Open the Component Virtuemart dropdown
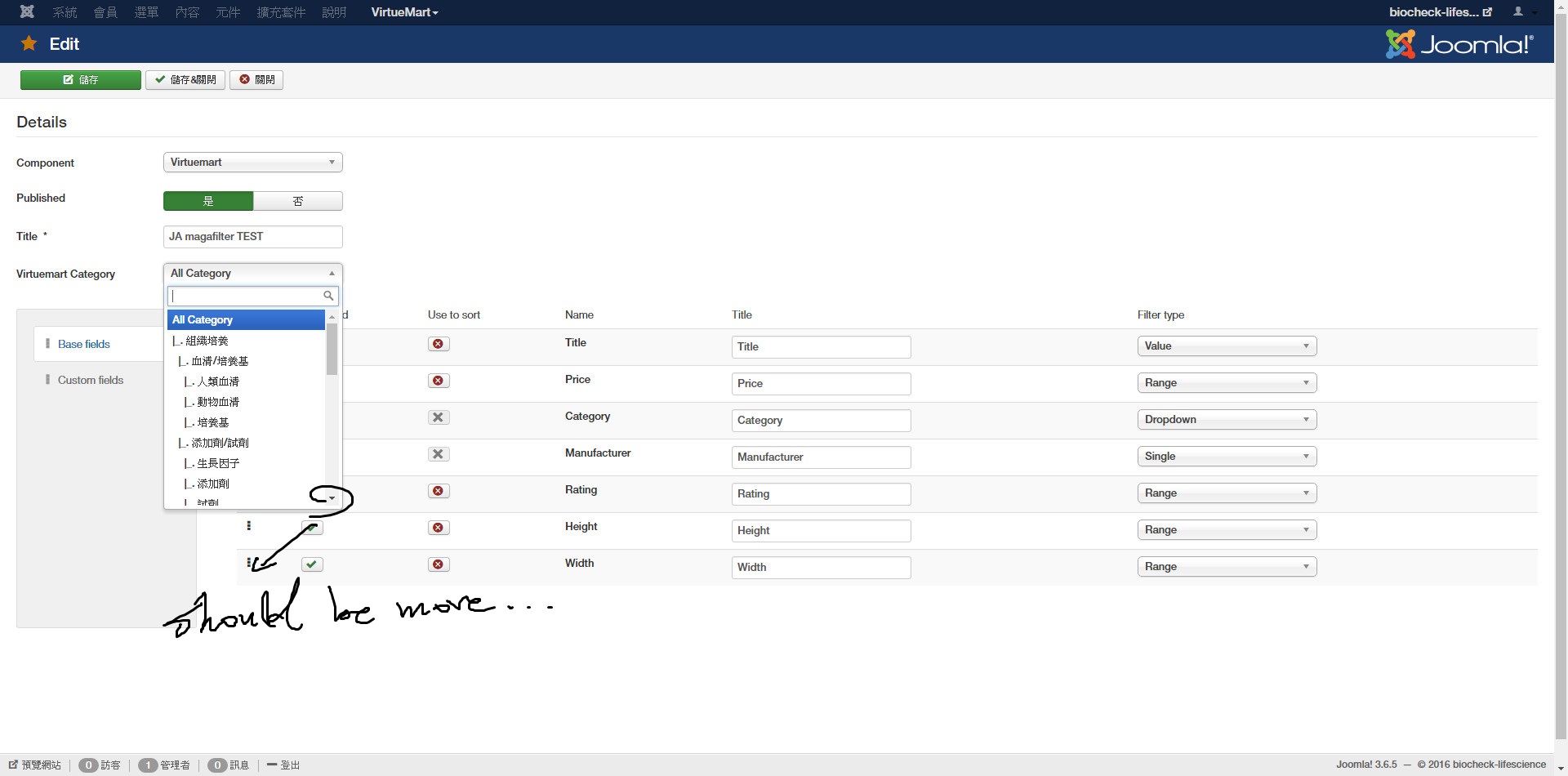1568x776 pixels. click(252, 163)
